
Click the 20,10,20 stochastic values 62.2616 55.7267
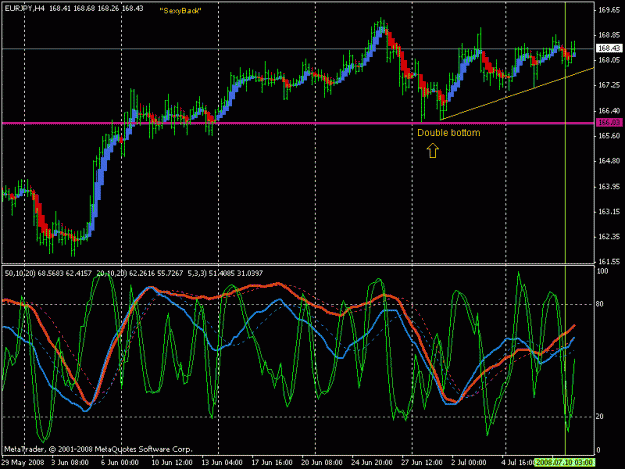coord(140,273)
